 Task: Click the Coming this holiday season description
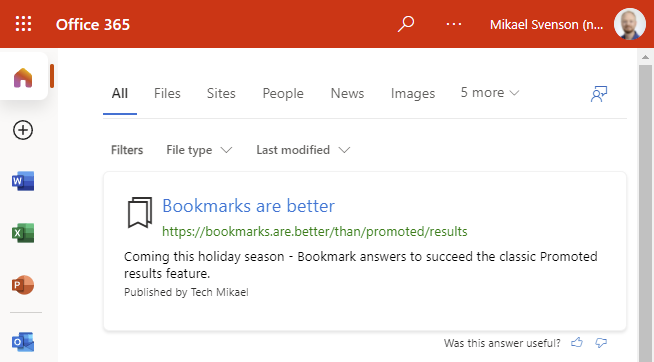(x=361, y=265)
